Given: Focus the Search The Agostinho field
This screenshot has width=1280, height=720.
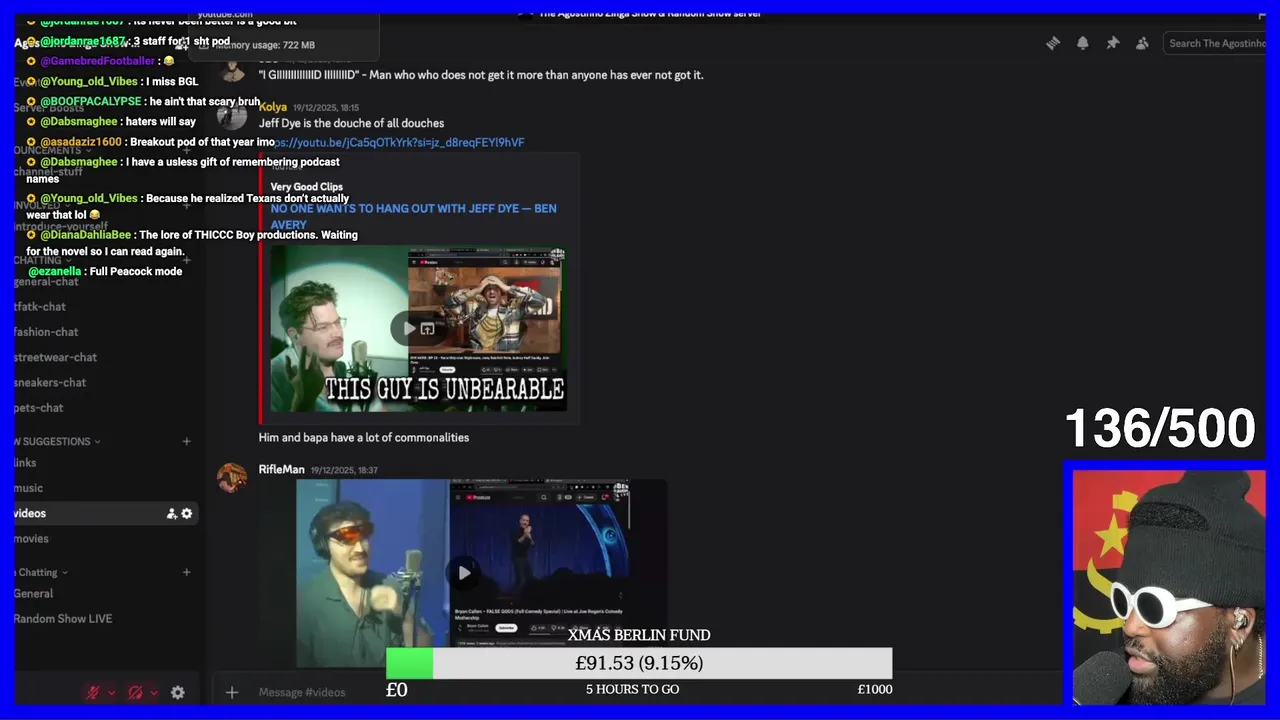Looking at the screenshot, I should 1215,43.
